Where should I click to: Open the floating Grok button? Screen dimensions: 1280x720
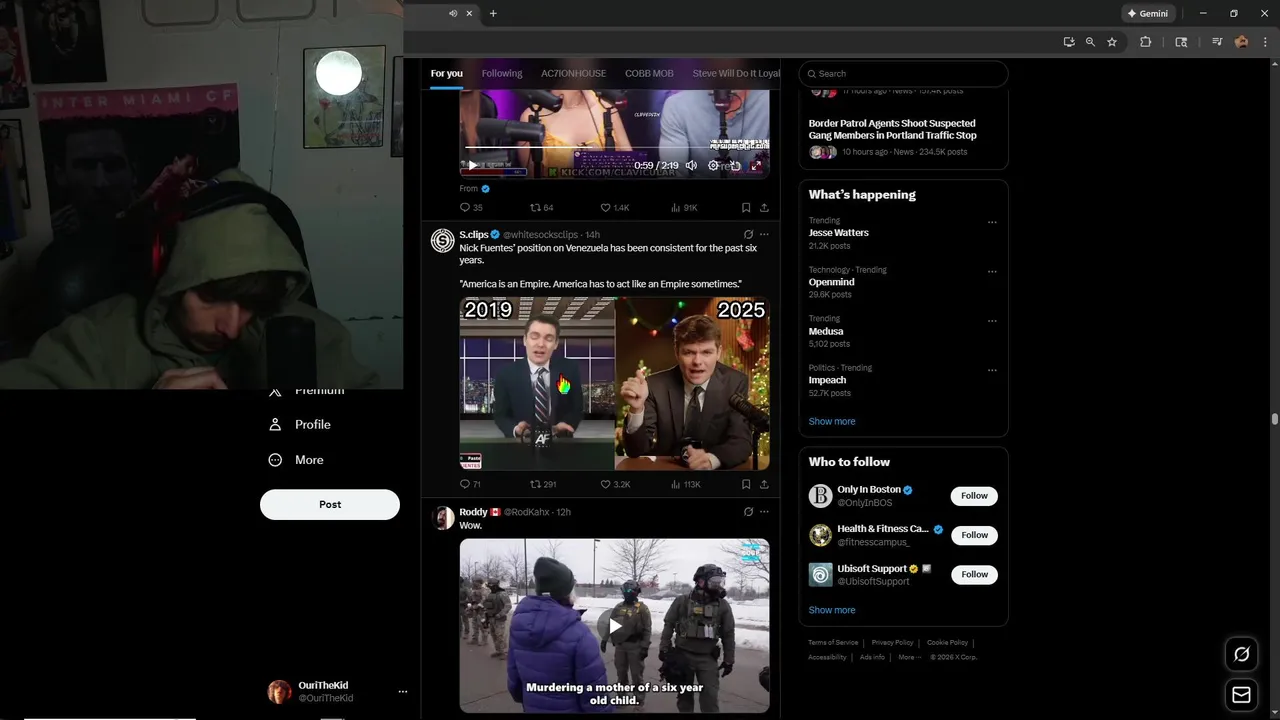click(1242, 654)
